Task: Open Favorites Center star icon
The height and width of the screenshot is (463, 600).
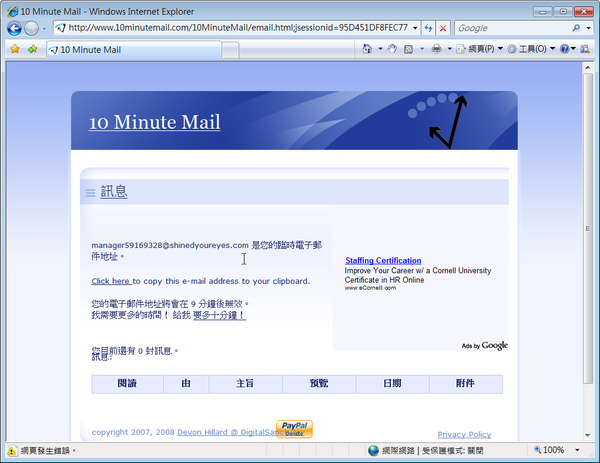Action: coord(15,49)
